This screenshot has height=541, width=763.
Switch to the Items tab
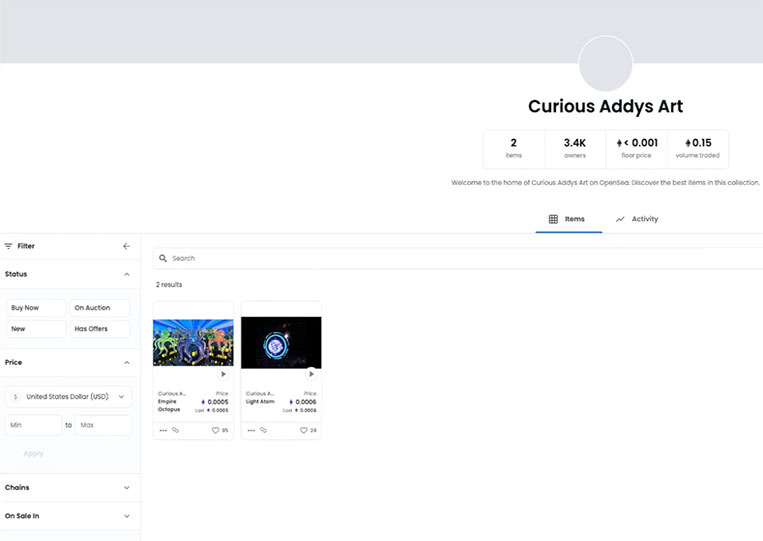point(568,219)
